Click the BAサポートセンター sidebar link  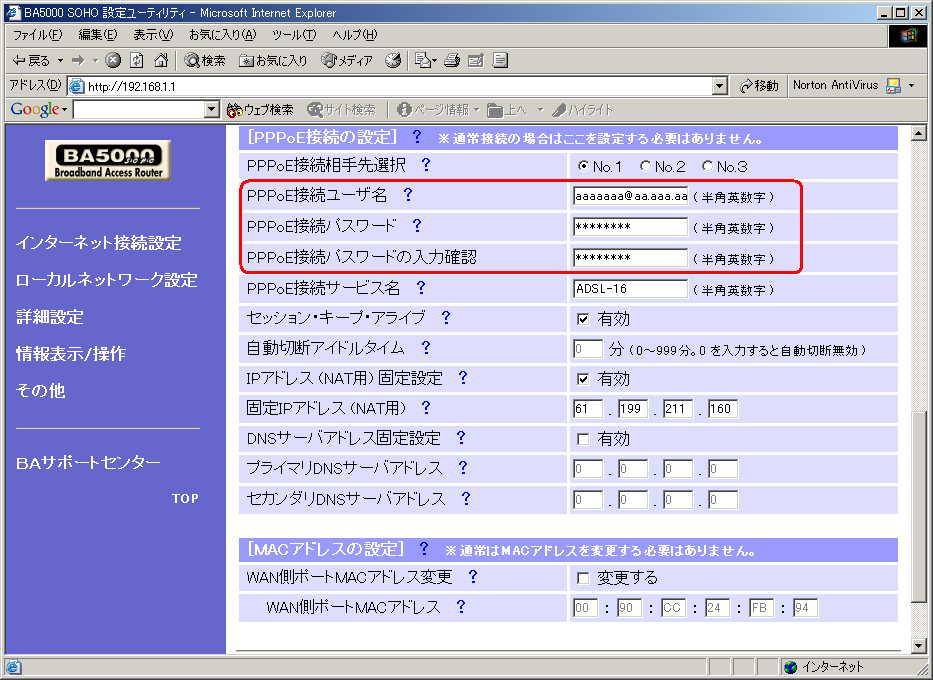pyautogui.click(x=88, y=463)
